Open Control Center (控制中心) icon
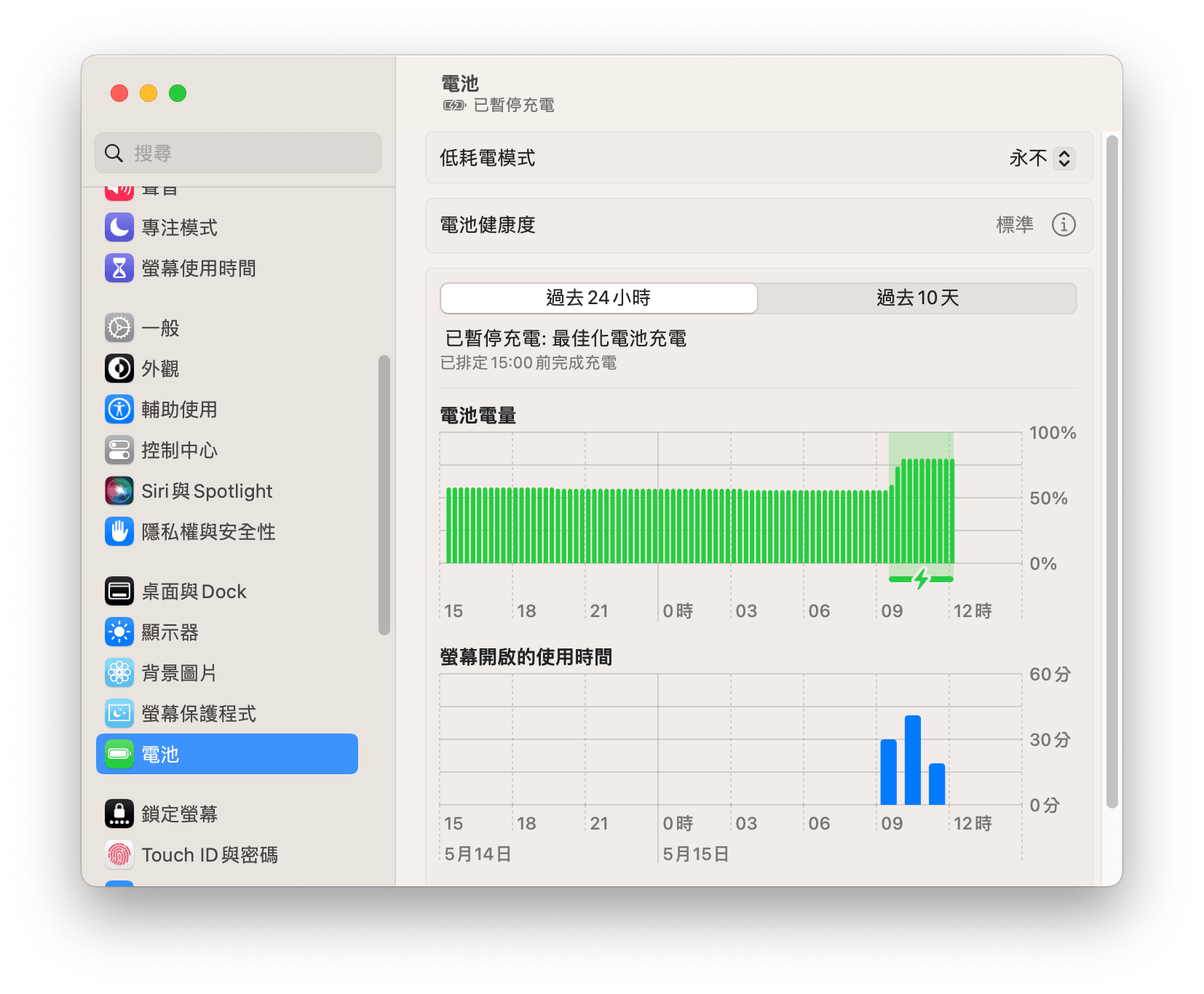The height and width of the screenshot is (994, 1204). [119, 450]
